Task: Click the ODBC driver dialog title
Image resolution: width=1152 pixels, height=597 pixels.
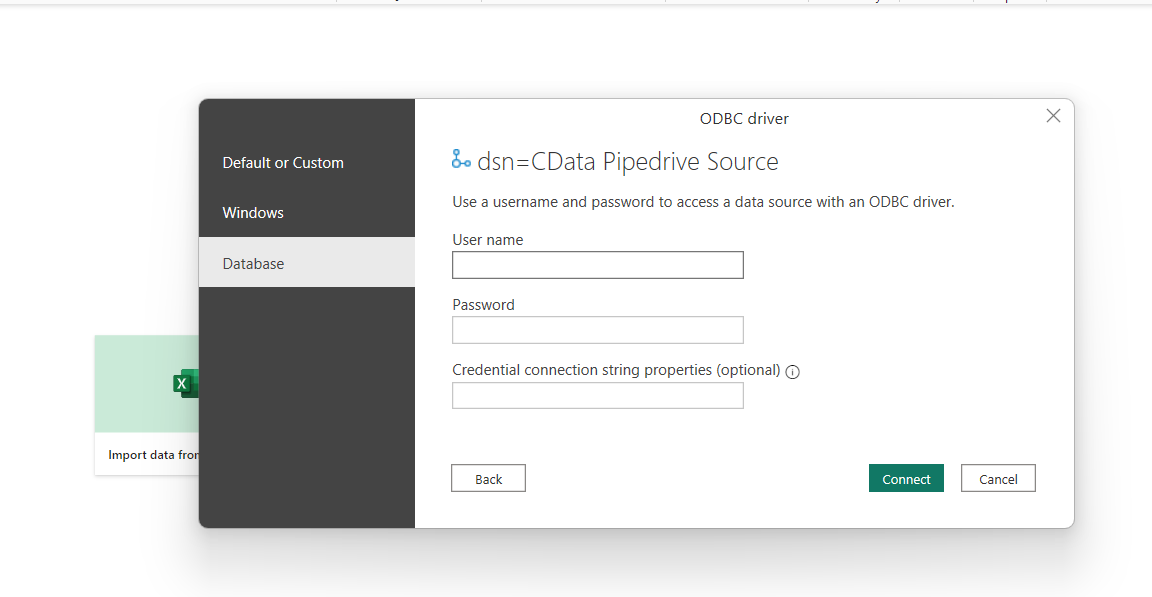Action: click(x=744, y=119)
